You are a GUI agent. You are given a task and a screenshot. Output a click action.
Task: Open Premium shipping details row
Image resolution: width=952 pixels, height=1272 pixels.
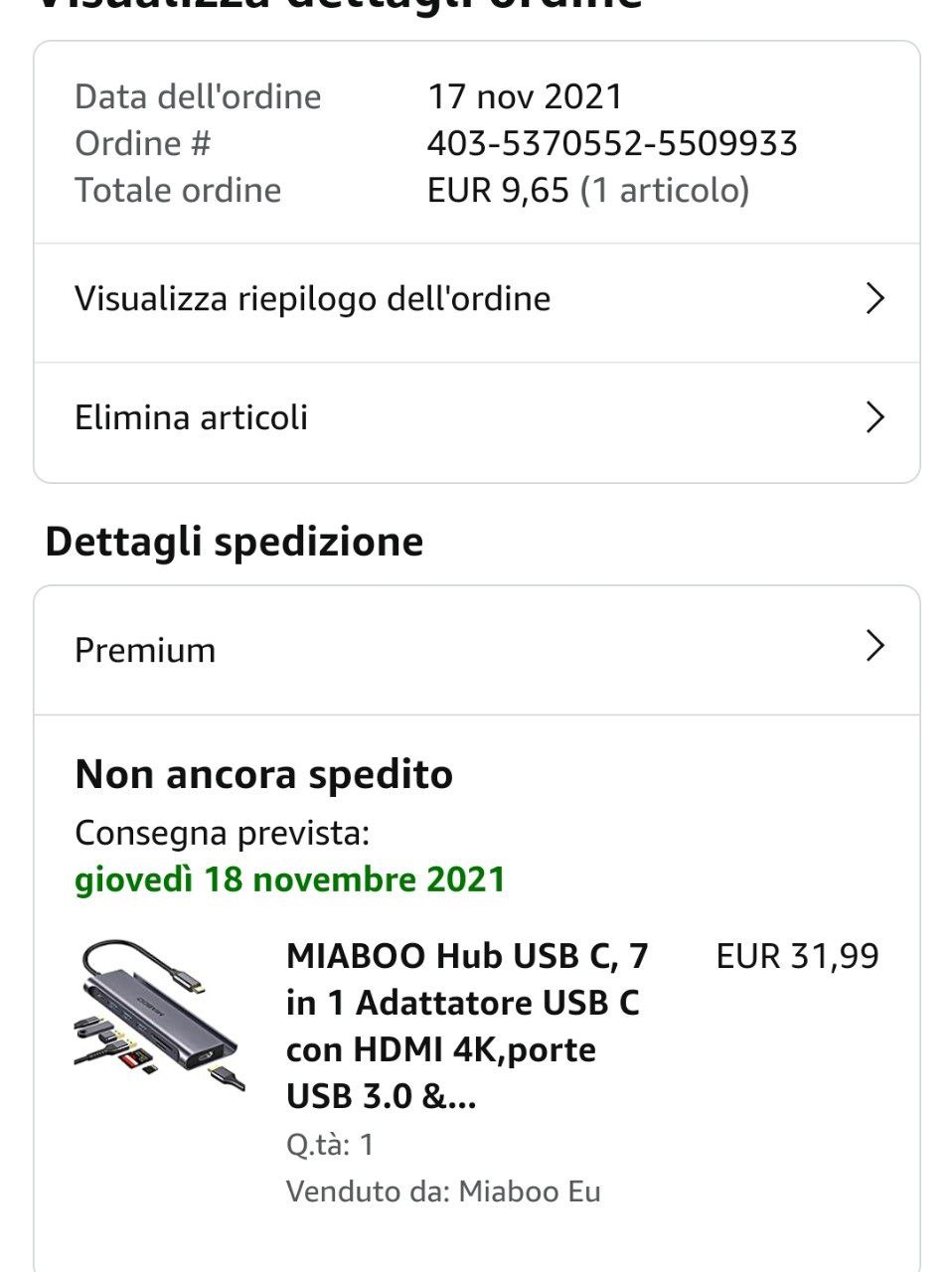(145, 650)
